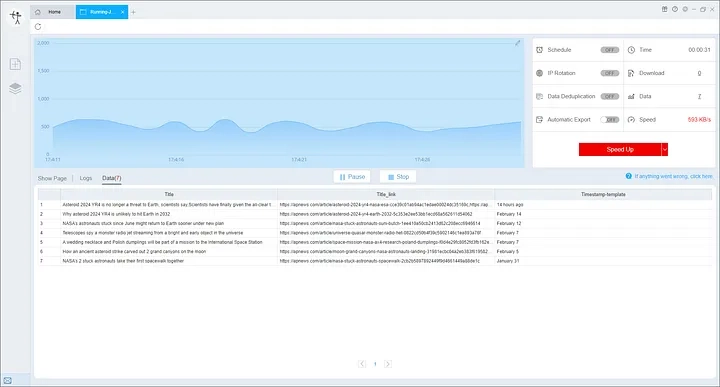The height and width of the screenshot is (387, 720).
Task: Switch to the Show Page tab
Action: 52,178
